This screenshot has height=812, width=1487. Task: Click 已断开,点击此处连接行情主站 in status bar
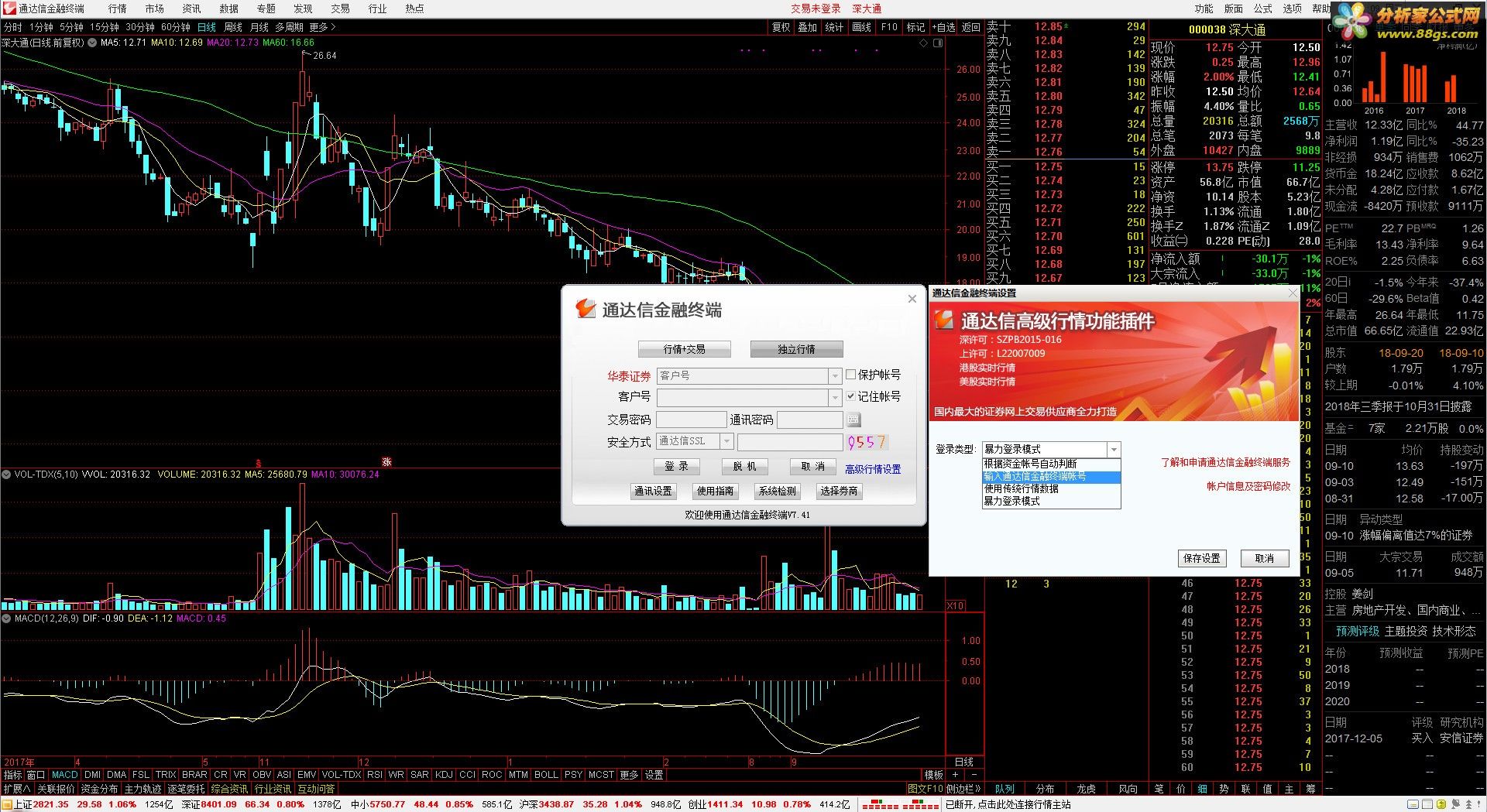(x=1008, y=805)
